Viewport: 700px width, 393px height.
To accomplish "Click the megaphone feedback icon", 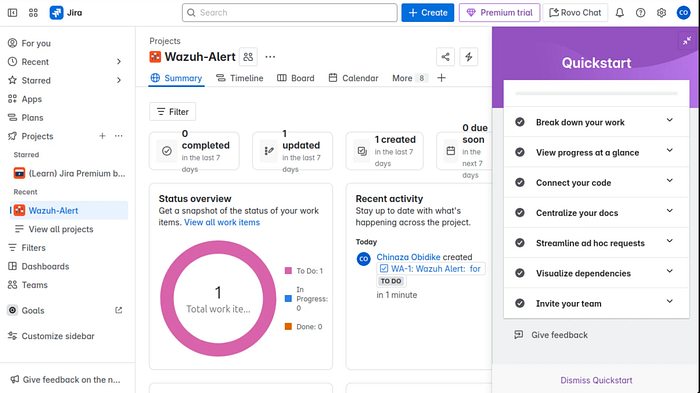I will 15,379.
